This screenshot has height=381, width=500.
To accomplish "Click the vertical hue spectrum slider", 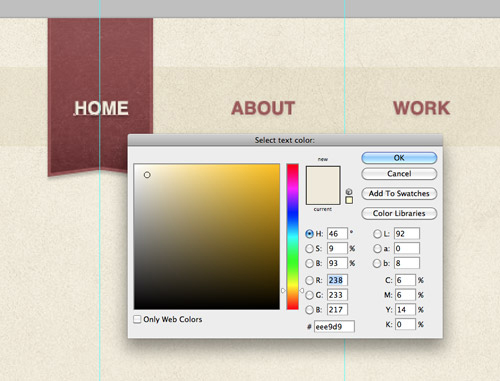I will tap(293, 237).
